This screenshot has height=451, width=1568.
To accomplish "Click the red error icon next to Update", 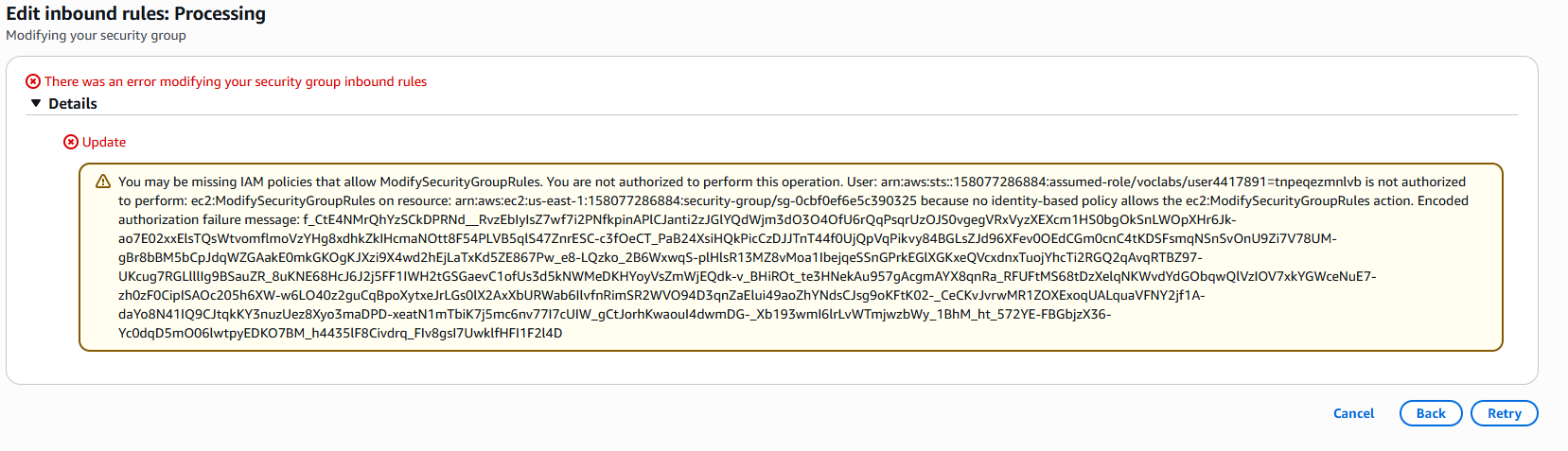I will (71, 142).
